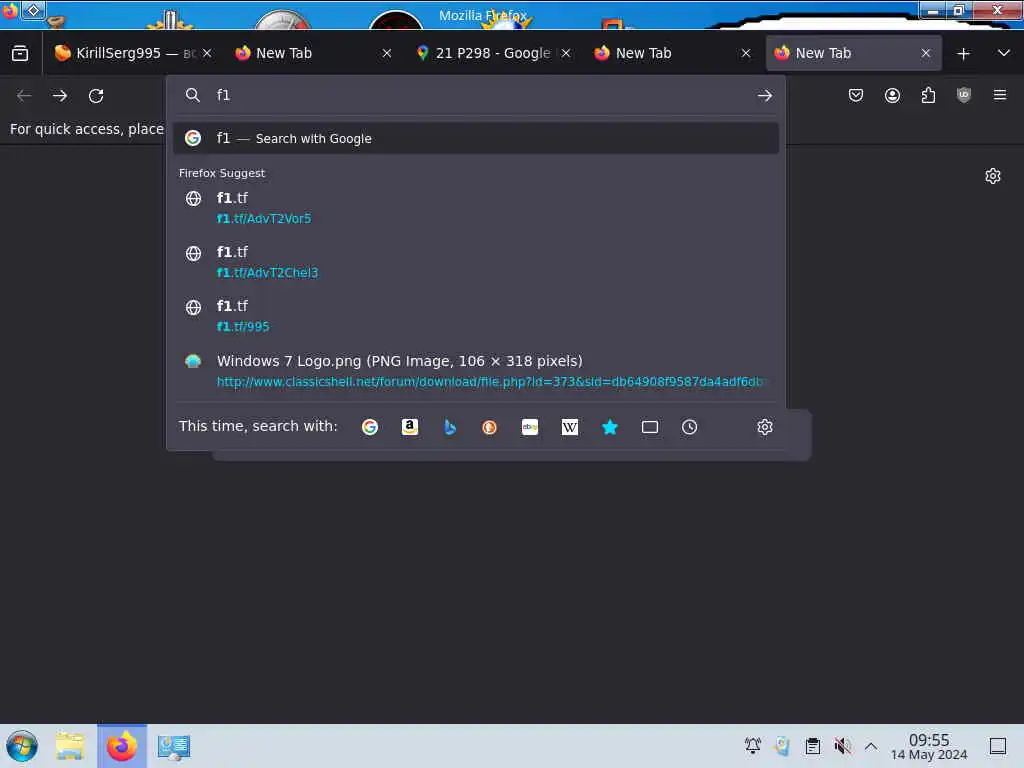The image size is (1024, 768).
Task: Open the Start menu orb
Action: click(x=22, y=746)
